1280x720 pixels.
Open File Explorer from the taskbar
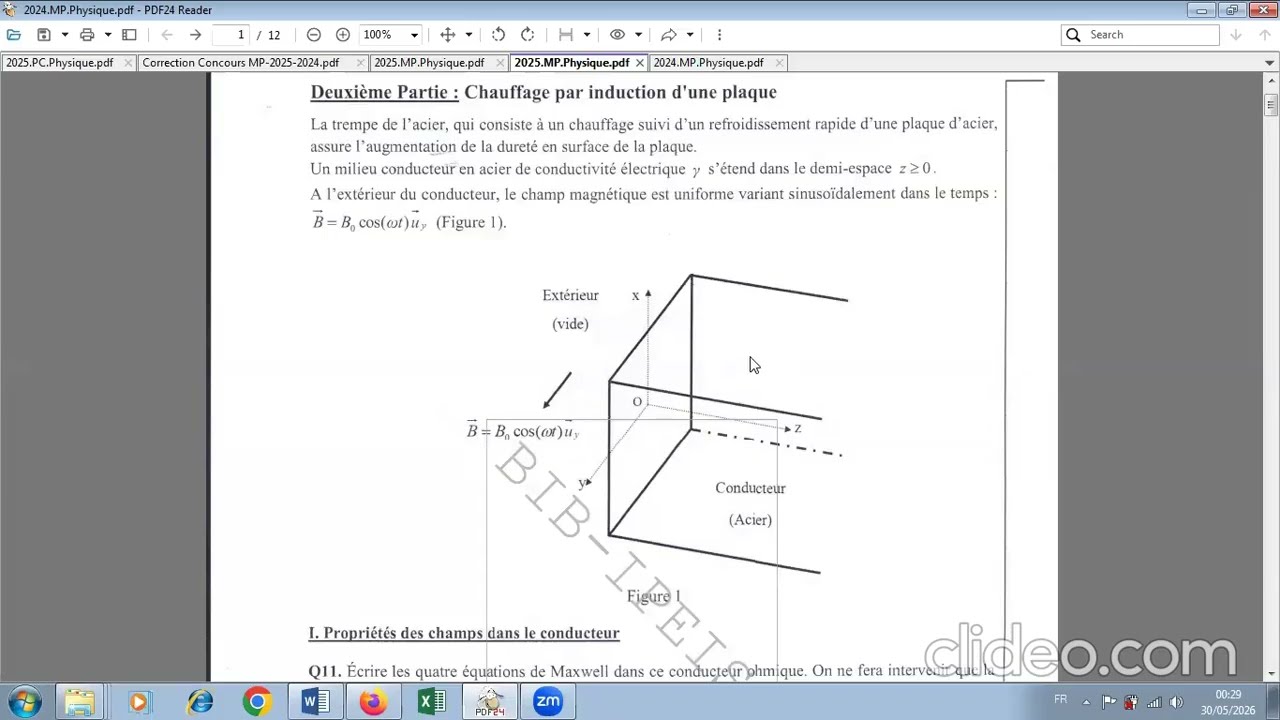80,702
